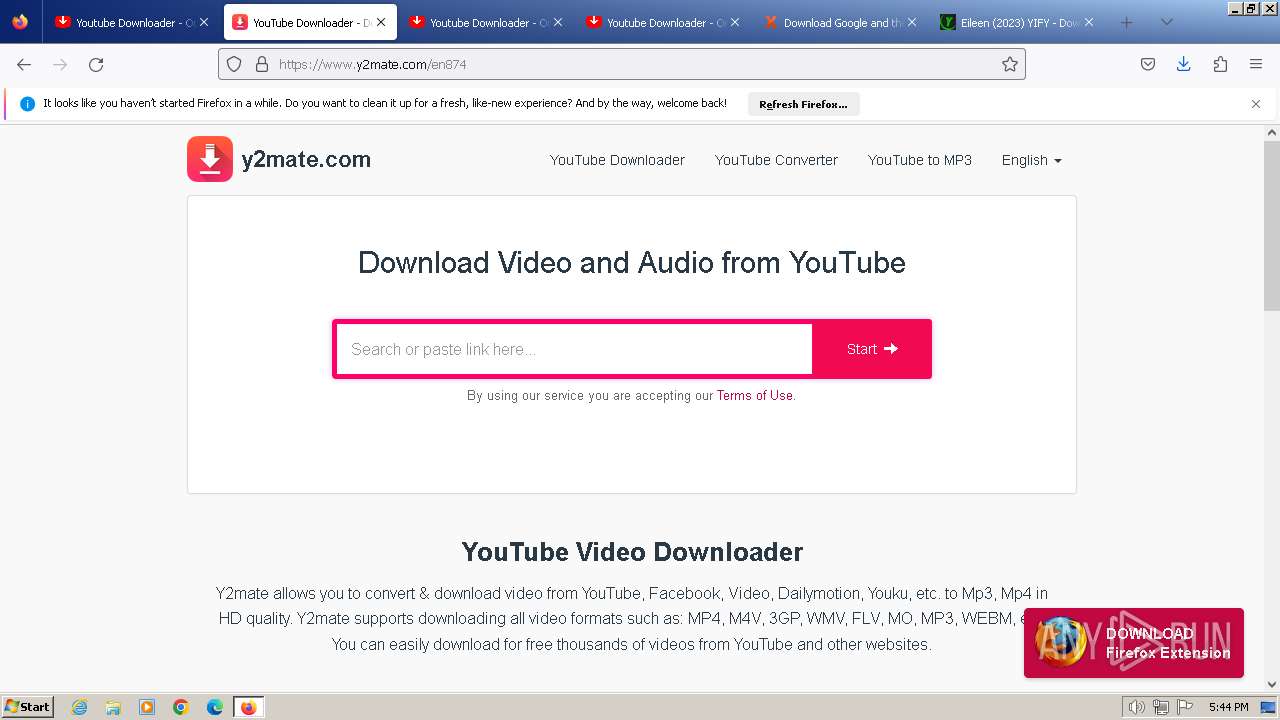Open the Extensions puzzle icon
Screen dimensions: 1280x720
point(1220,64)
